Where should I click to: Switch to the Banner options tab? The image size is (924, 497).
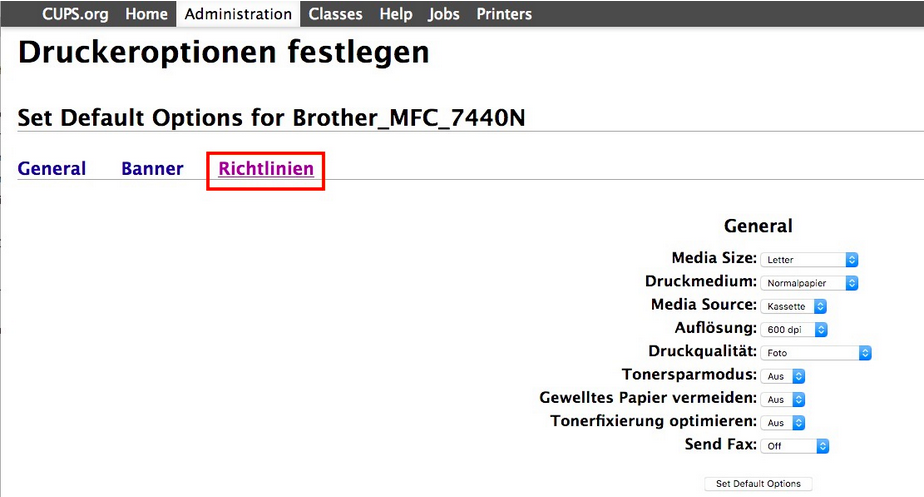click(x=152, y=169)
